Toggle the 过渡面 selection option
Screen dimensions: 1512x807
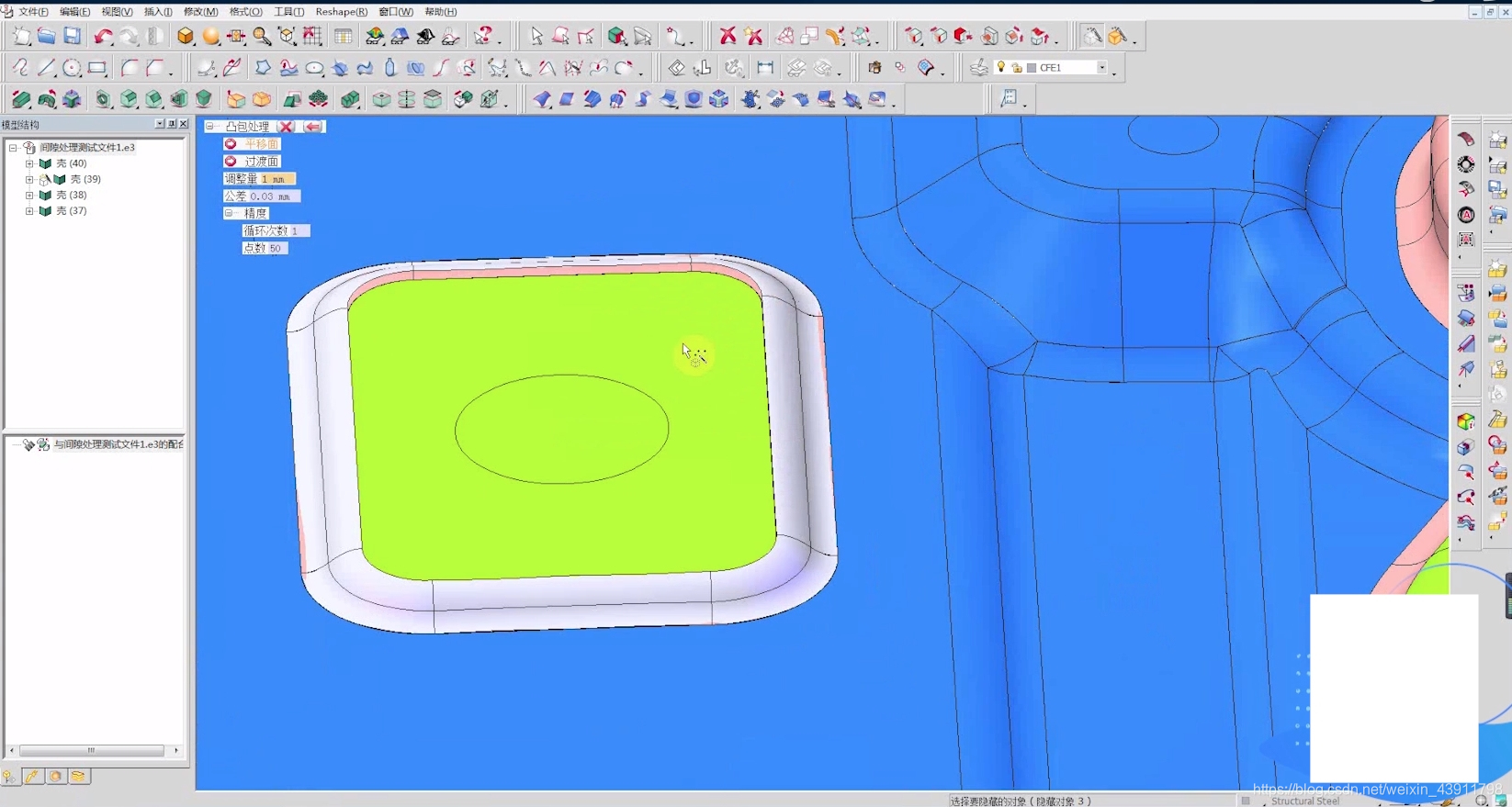253,162
